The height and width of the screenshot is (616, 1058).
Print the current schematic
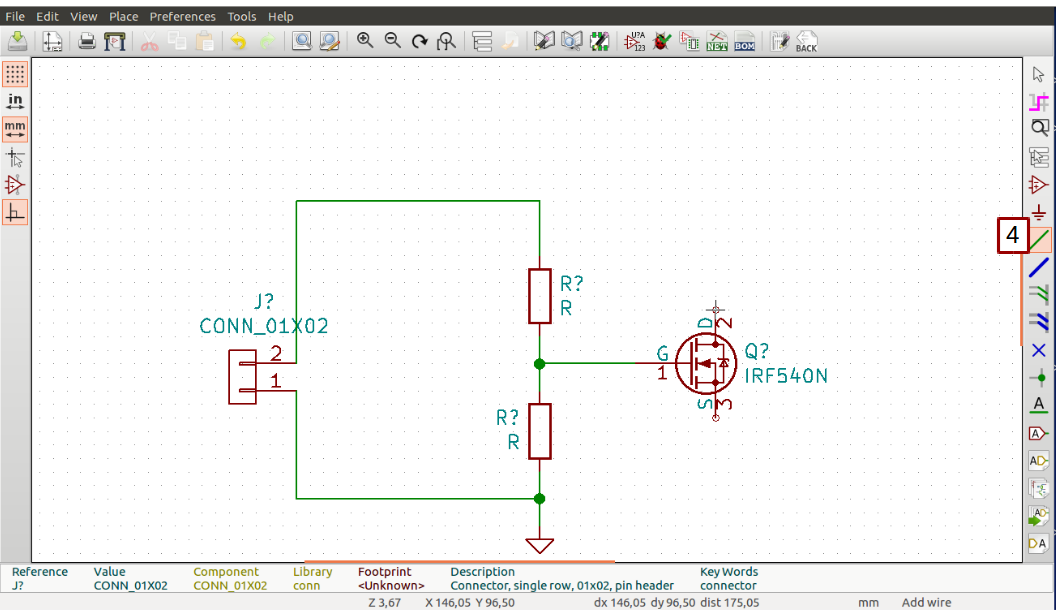[85, 41]
